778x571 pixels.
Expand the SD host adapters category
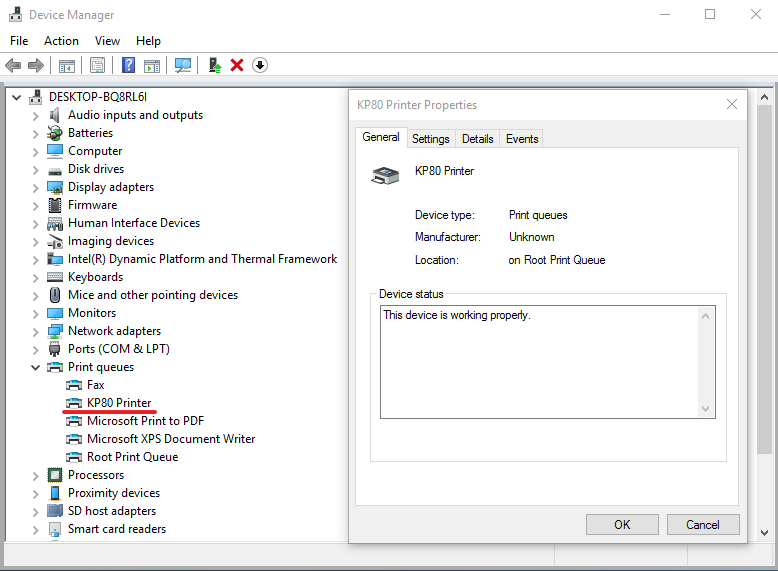pos(35,512)
